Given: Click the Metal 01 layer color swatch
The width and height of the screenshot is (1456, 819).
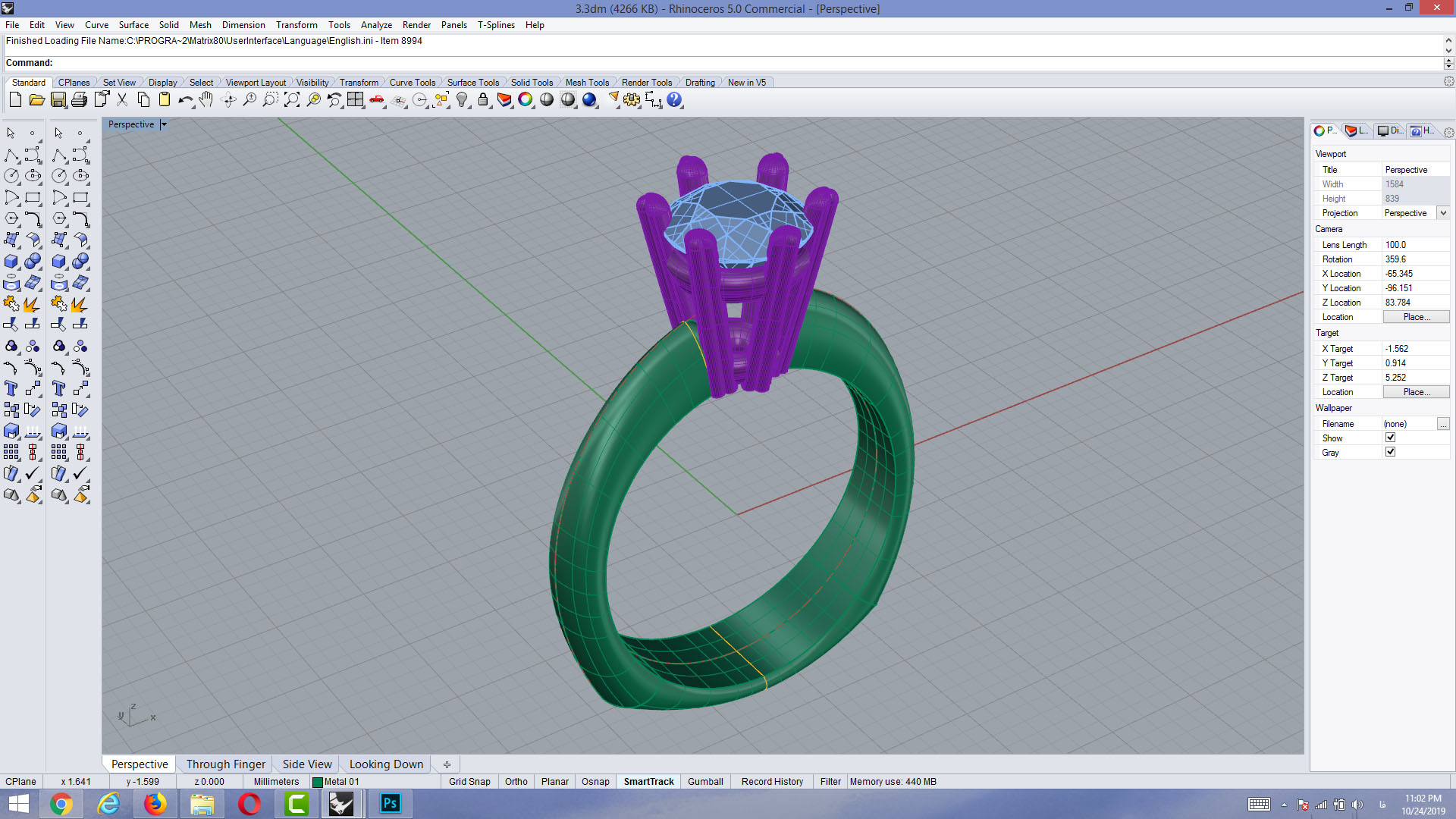Looking at the screenshot, I should click(318, 783).
